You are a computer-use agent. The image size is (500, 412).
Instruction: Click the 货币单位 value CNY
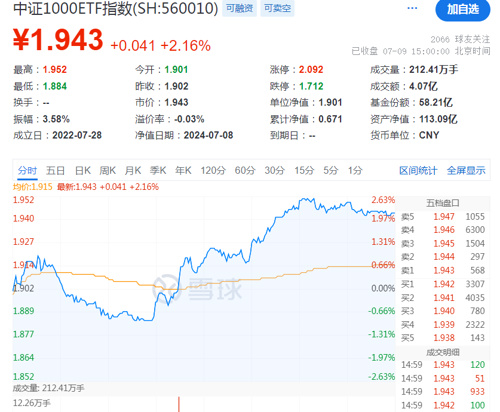point(429,135)
